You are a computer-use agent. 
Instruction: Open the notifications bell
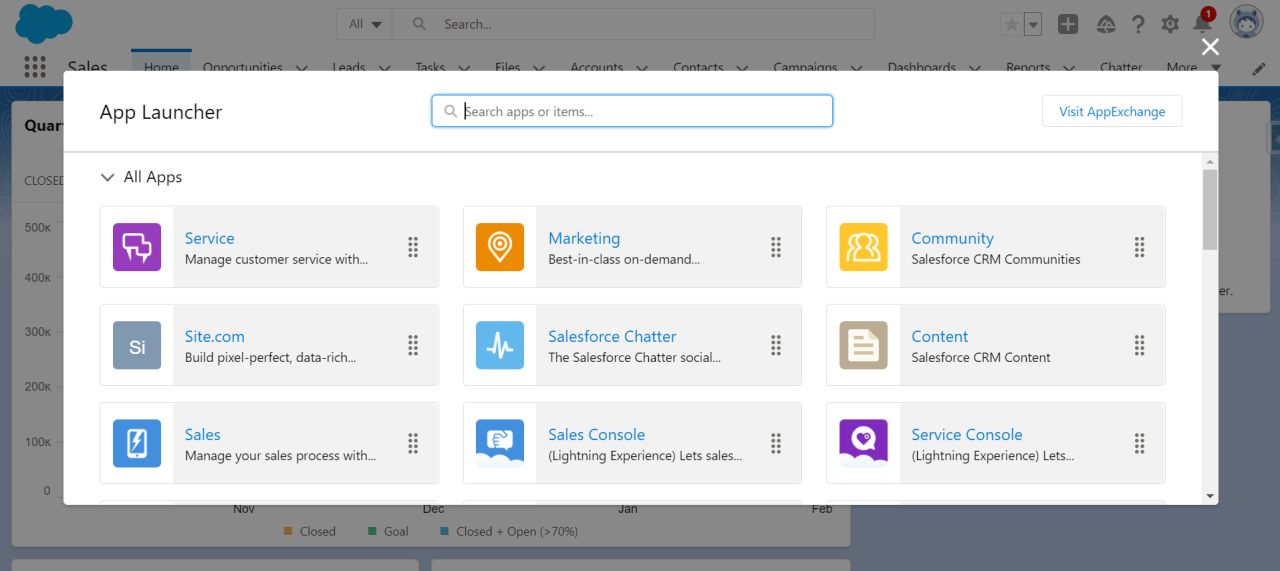tap(1203, 24)
